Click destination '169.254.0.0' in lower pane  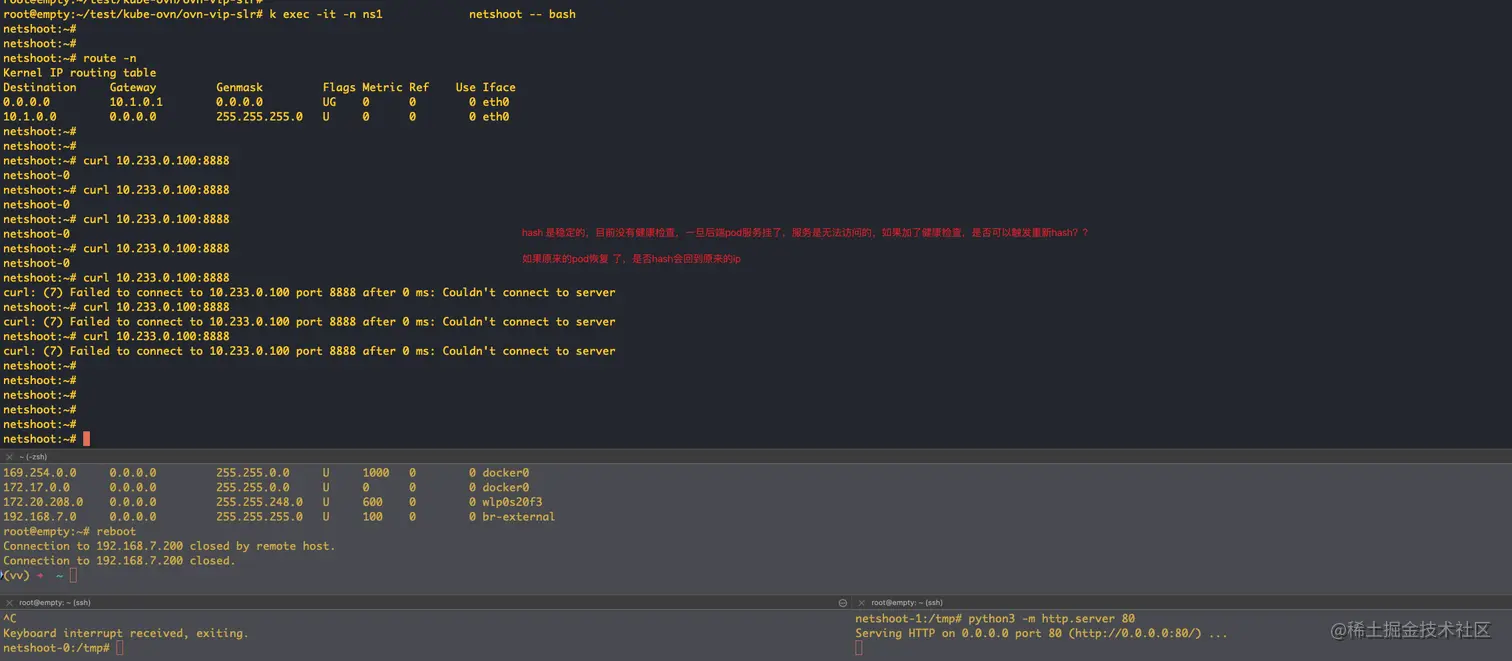(x=40, y=473)
